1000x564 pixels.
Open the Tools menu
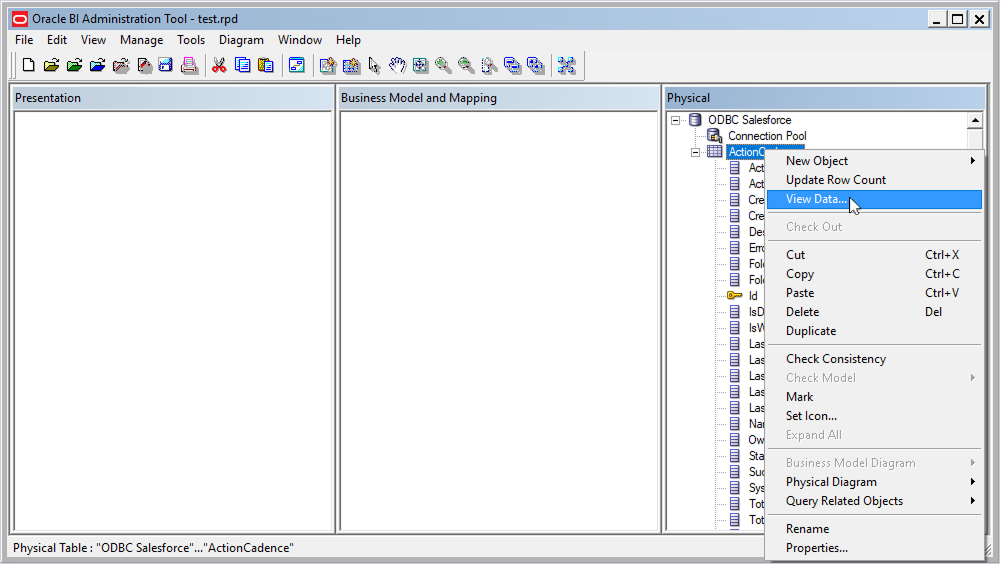point(191,40)
